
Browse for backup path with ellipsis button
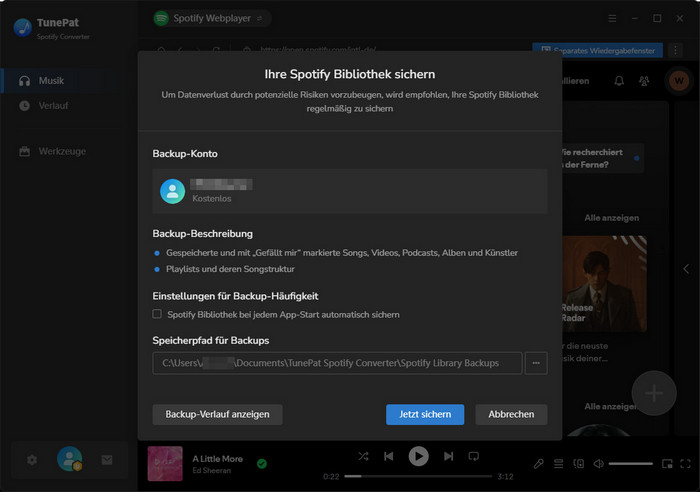pos(536,363)
